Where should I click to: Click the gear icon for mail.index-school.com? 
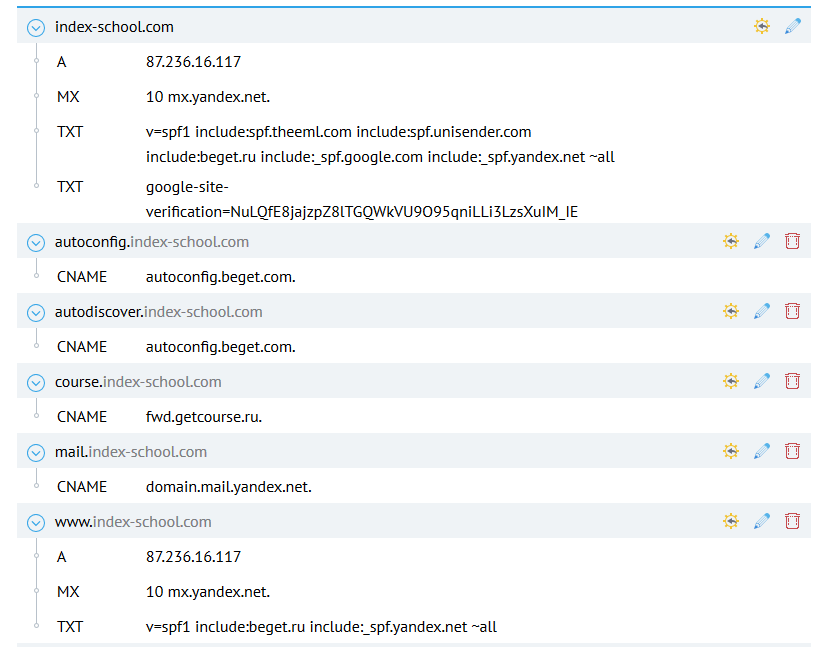(x=732, y=451)
